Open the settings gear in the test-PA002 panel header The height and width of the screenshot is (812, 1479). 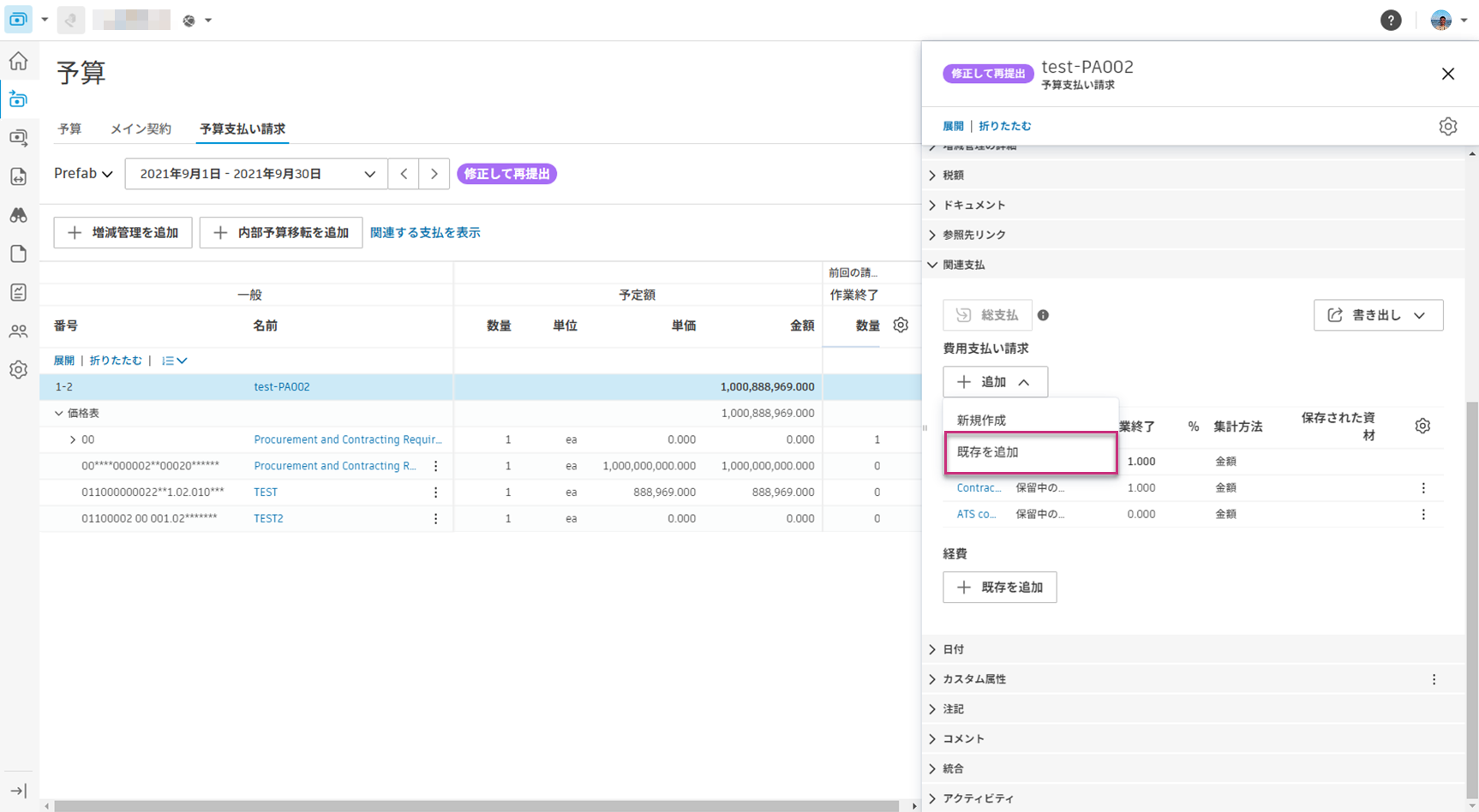(x=1448, y=126)
